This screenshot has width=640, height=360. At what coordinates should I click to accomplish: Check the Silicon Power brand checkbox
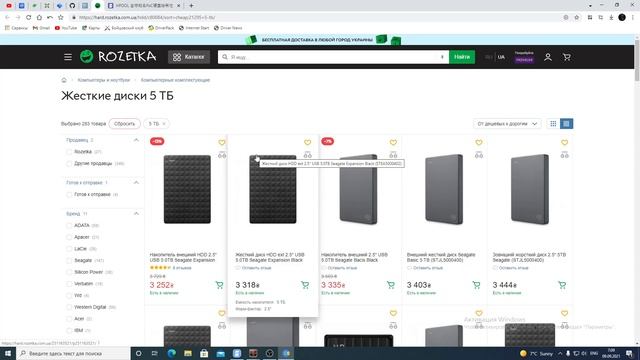tap(69, 272)
